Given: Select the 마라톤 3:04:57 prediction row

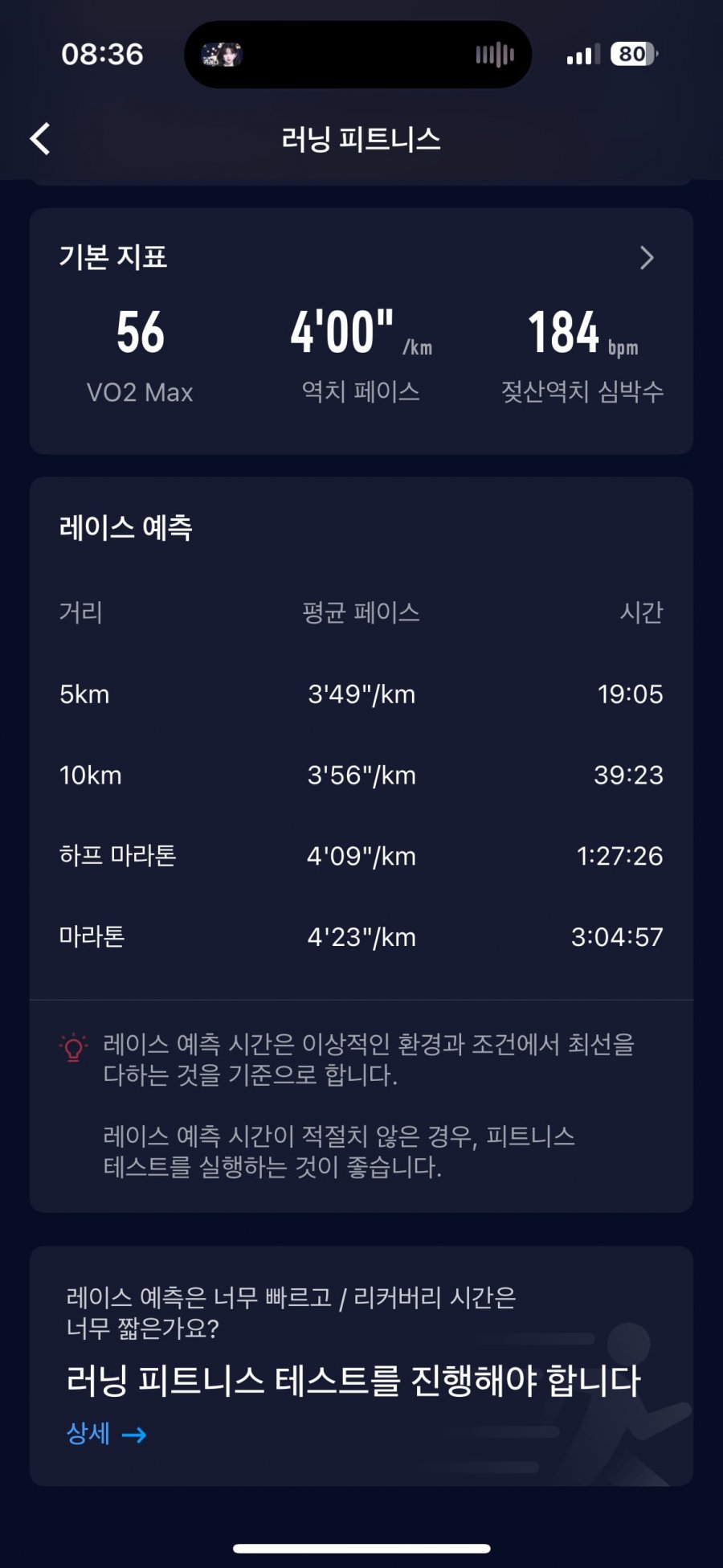Looking at the screenshot, I should (x=361, y=936).
